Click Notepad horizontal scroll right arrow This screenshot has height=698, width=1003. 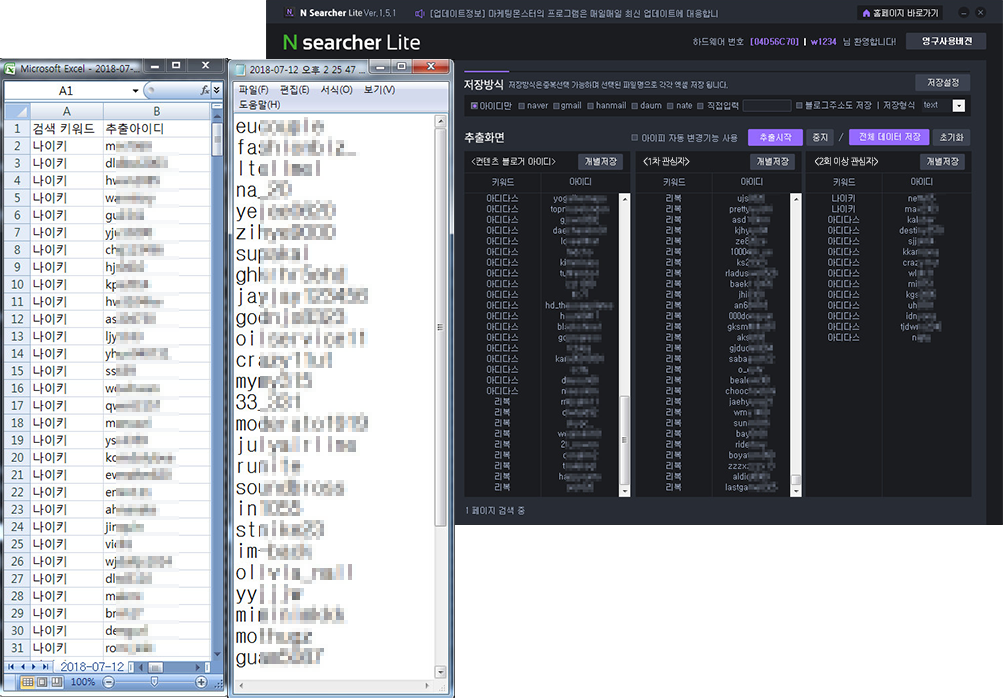[427, 685]
